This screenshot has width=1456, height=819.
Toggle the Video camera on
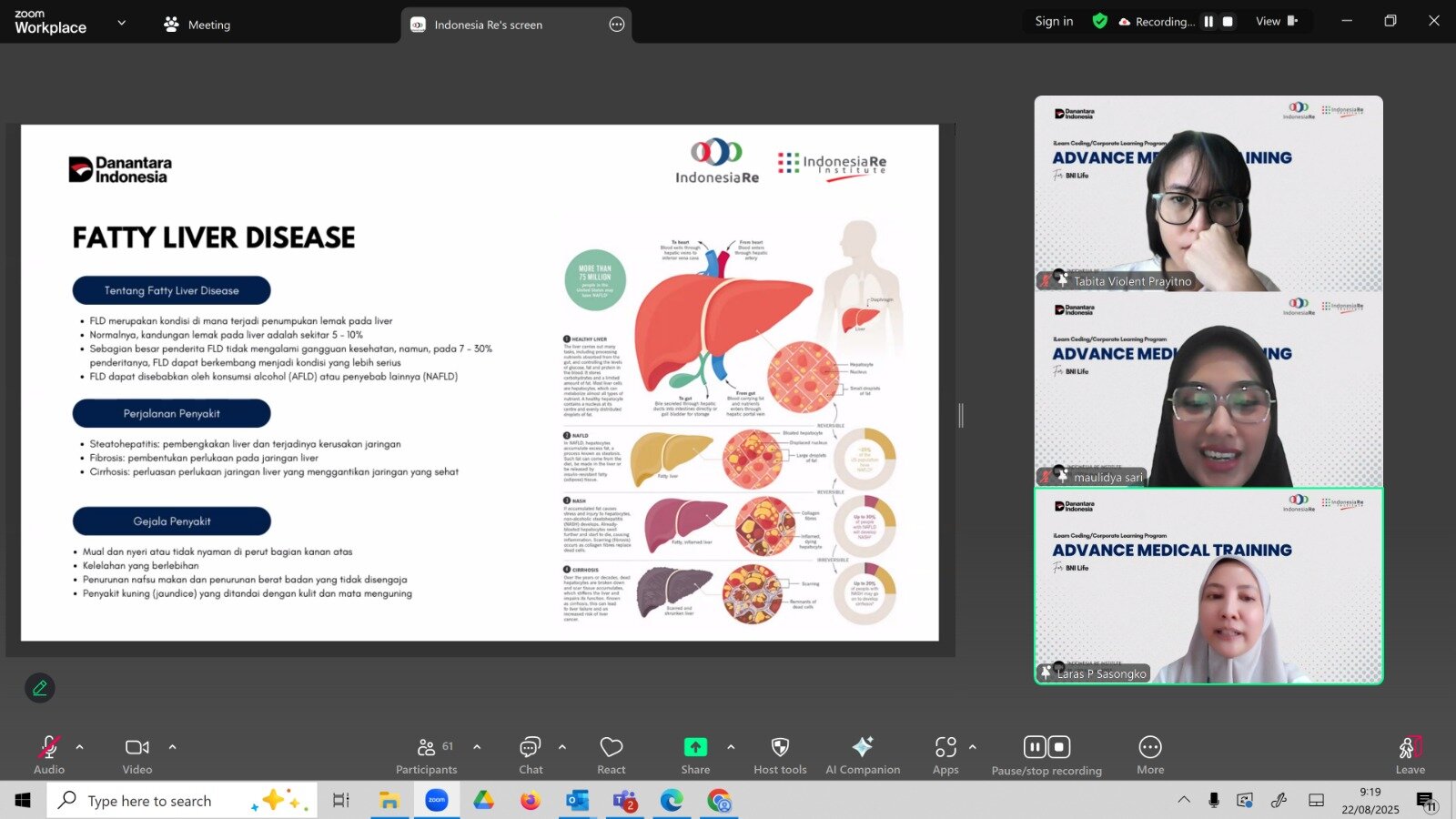click(137, 754)
